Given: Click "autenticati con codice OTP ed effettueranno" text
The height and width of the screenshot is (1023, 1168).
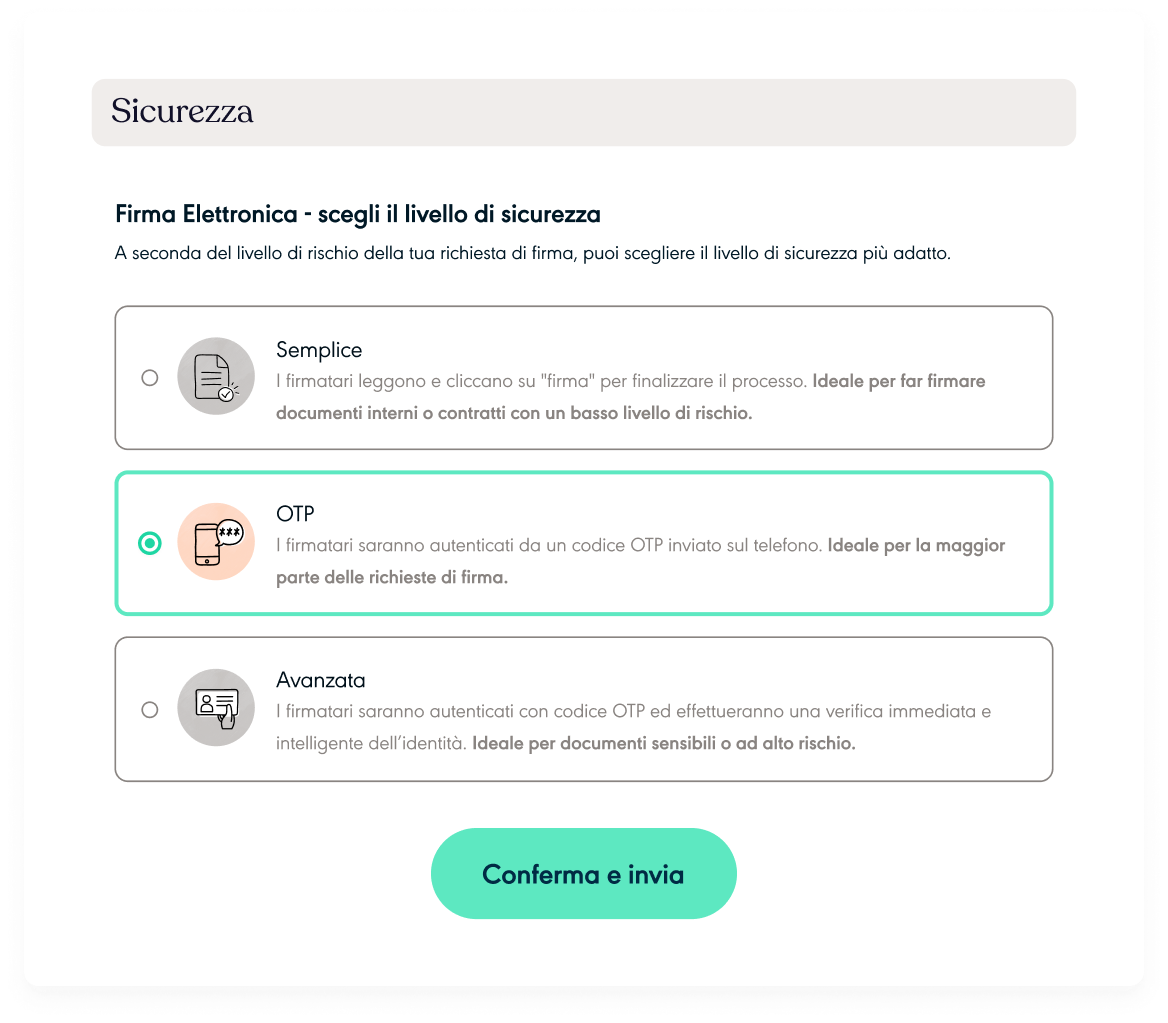Looking at the screenshot, I should (560, 712).
